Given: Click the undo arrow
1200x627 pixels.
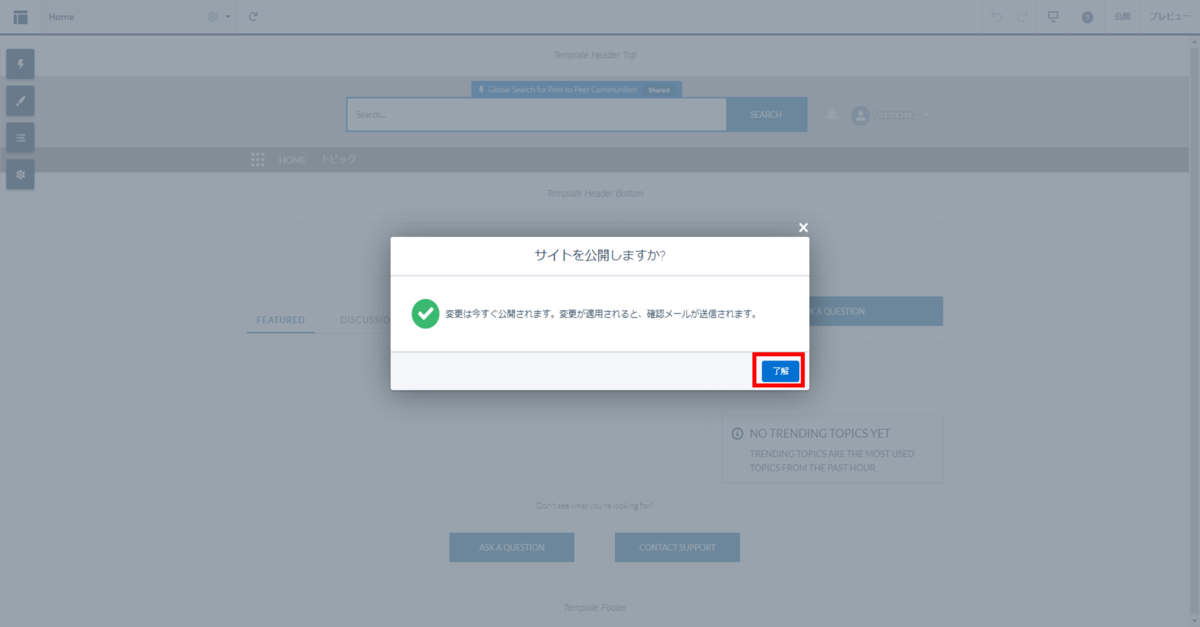Looking at the screenshot, I should click(996, 17).
